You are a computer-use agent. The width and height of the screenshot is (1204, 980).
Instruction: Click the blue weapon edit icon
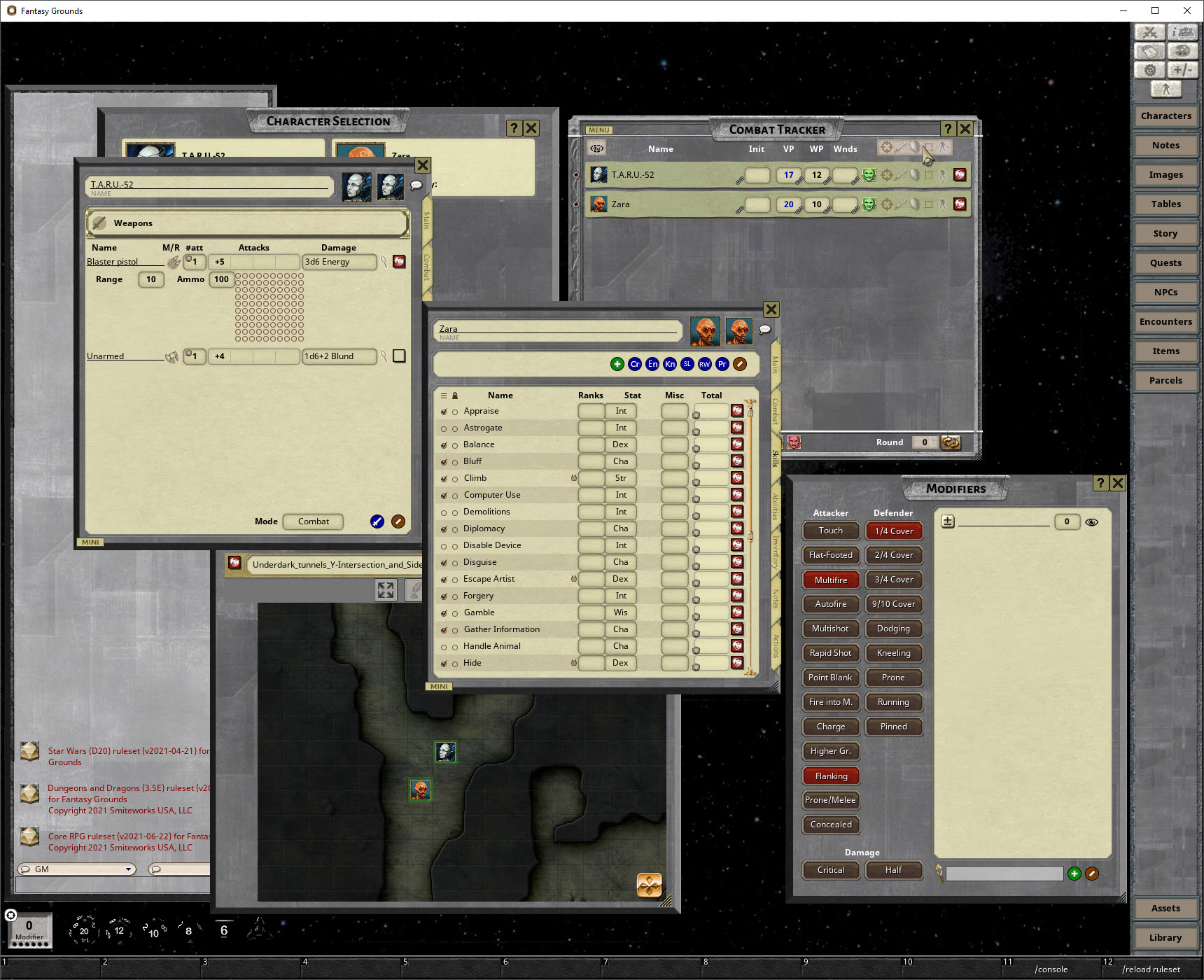pyautogui.click(x=377, y=521)
